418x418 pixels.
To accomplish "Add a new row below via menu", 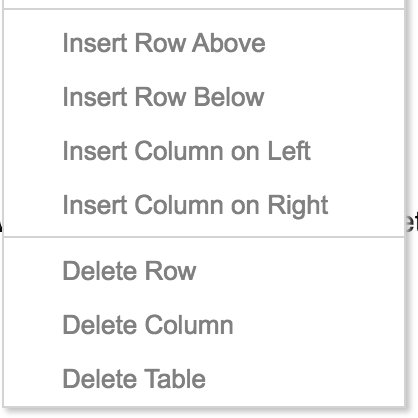I will (x=204, y=97).
